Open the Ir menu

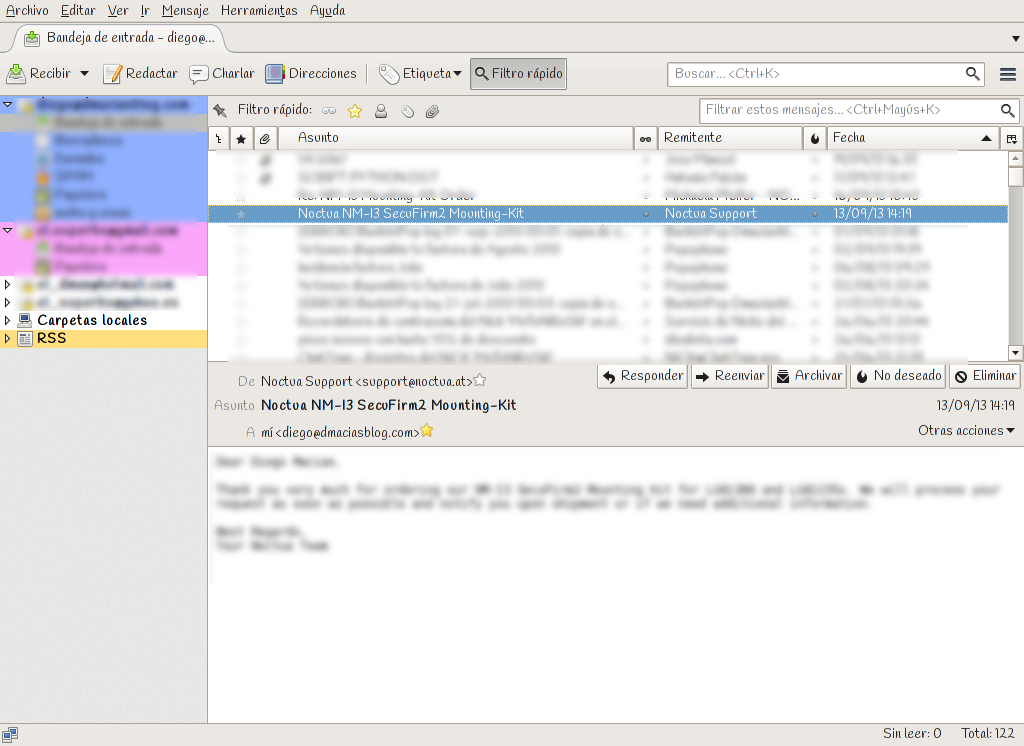click(x=145, y=10)
